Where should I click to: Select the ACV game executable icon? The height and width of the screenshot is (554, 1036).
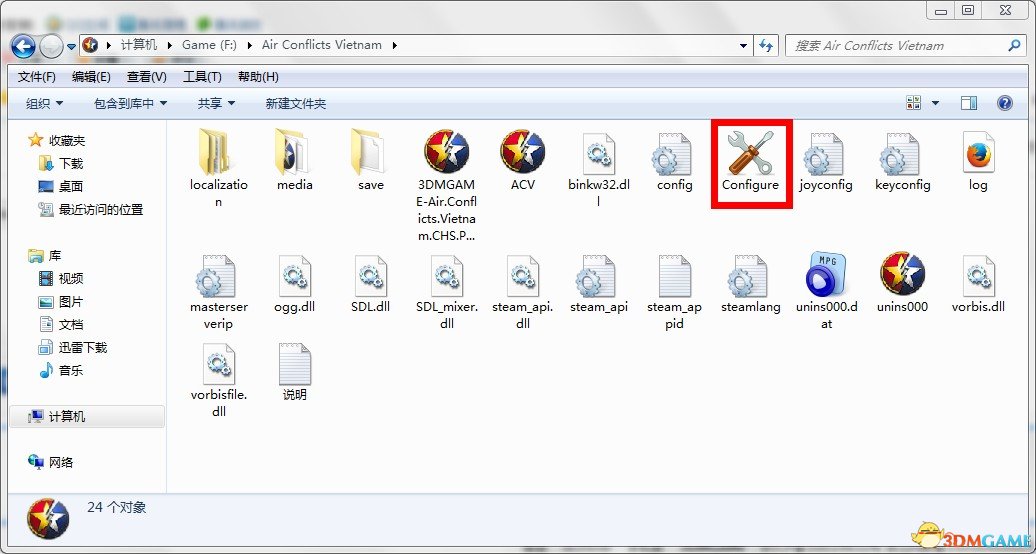(523, 152)
